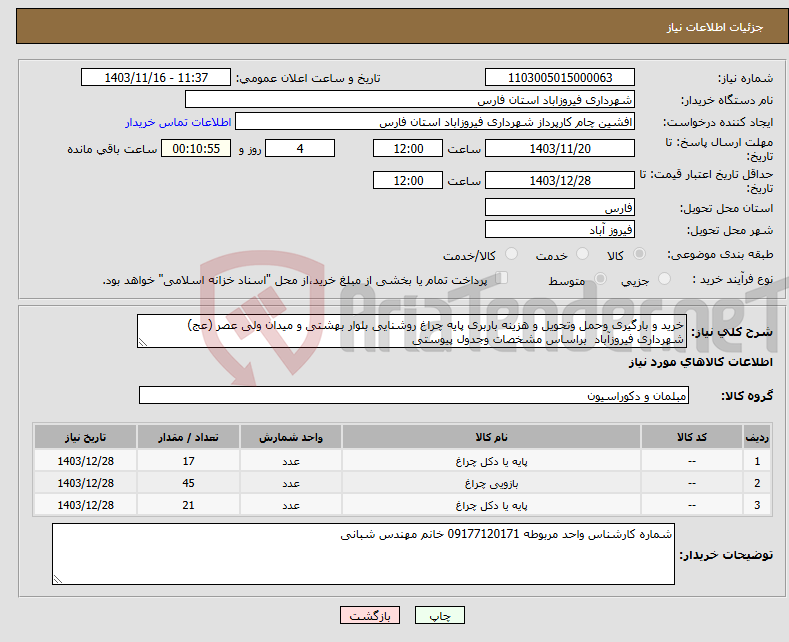Select the کالا radio button
This screenshot has width=789, height=642.
(639, 254)
